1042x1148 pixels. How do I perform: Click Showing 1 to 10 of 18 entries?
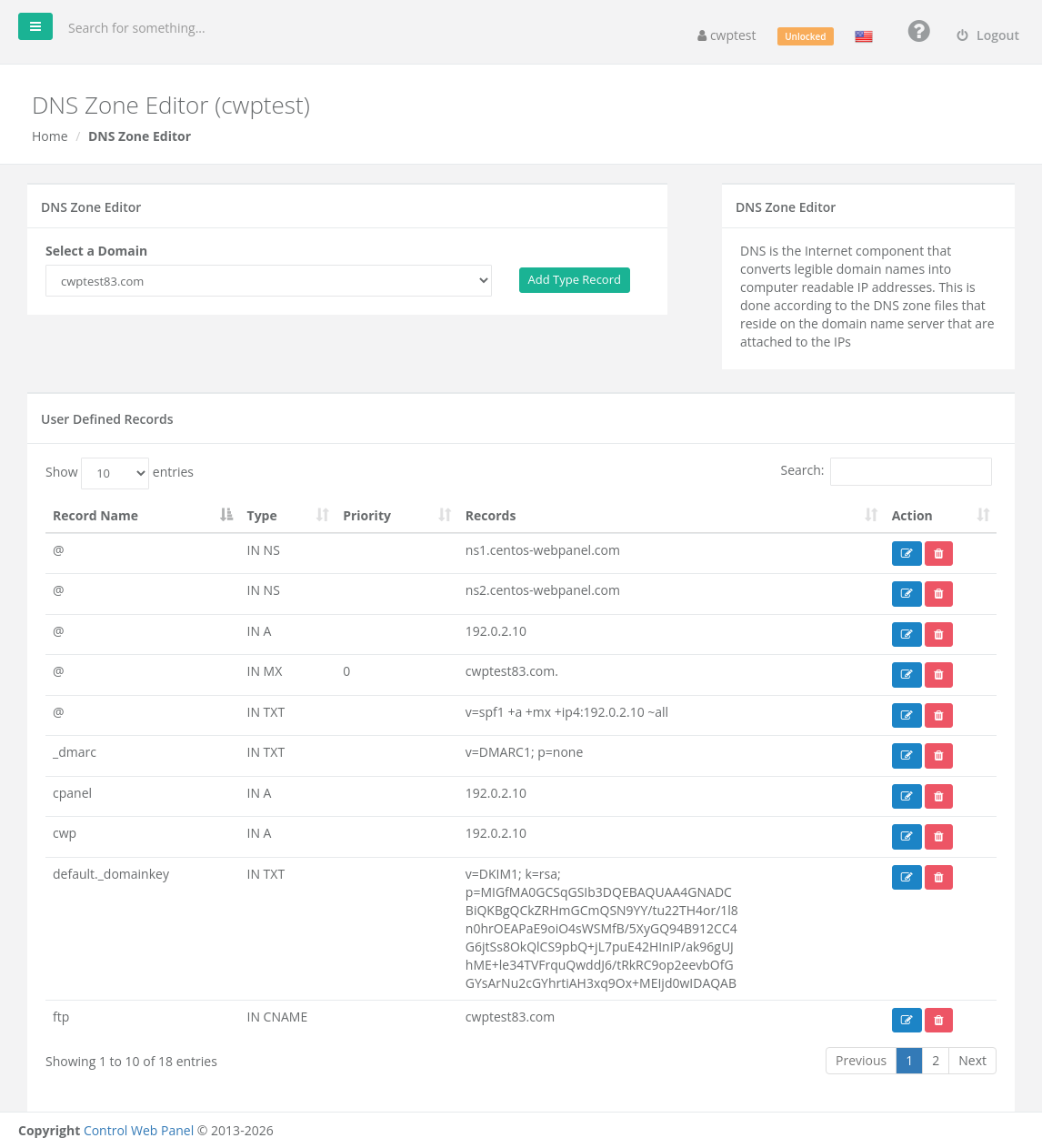click(132, 1062)
